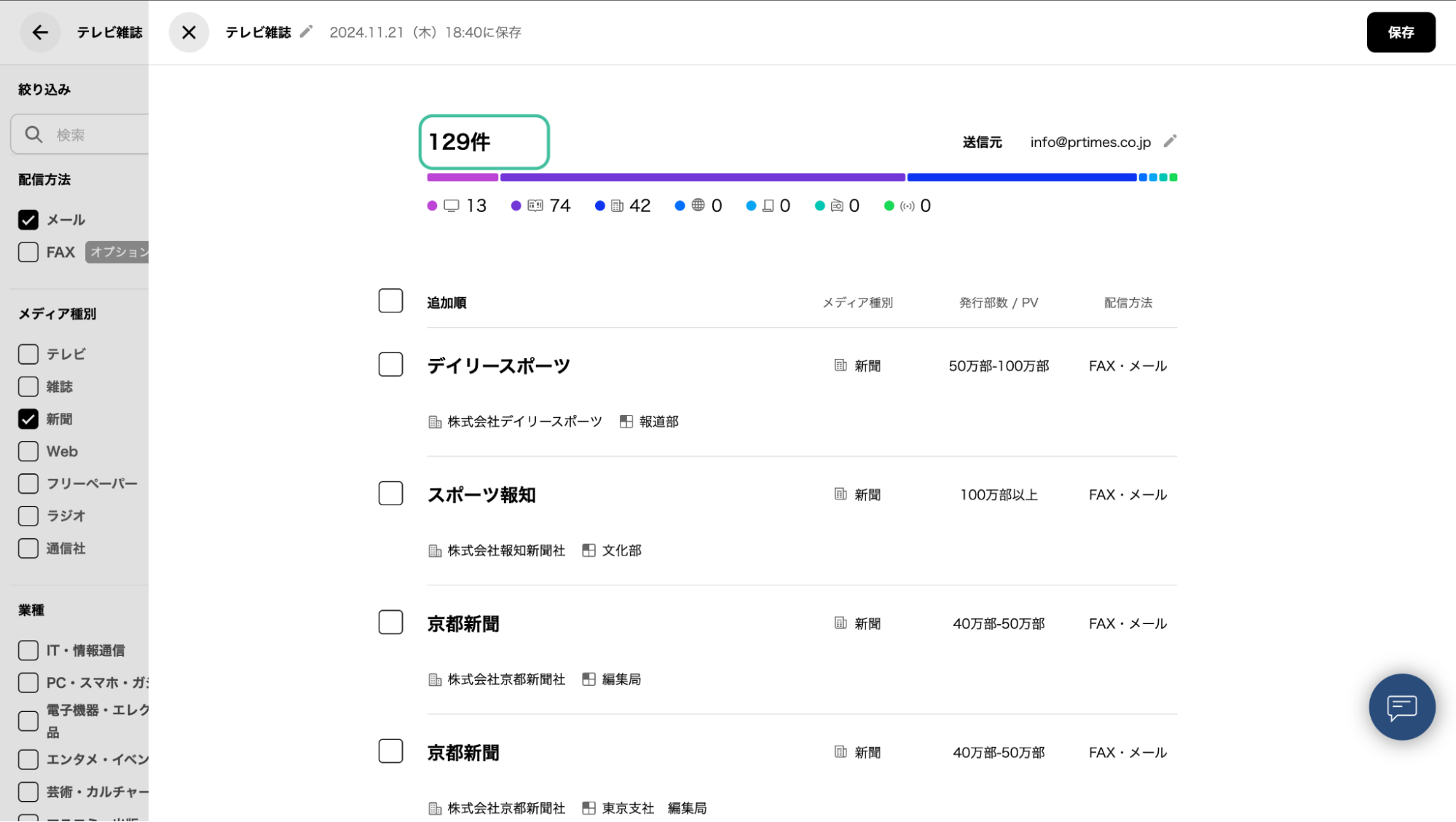Screen dimensions: 1456x822
Task: Click the オプション badge next to FAX
Action: [x=117, y=252]
